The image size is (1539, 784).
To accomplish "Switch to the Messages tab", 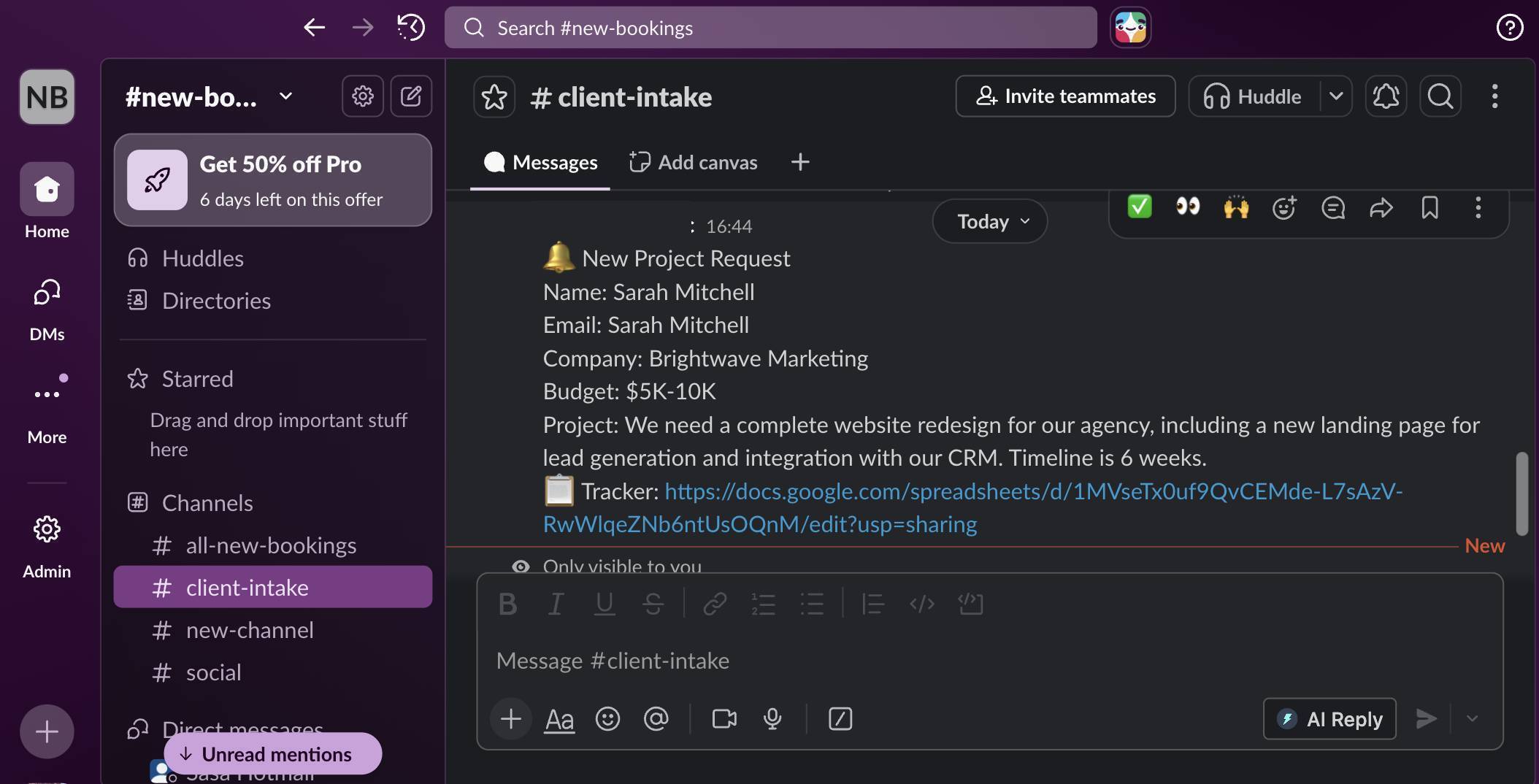I will pyautogui.click(x=540, y=162).
